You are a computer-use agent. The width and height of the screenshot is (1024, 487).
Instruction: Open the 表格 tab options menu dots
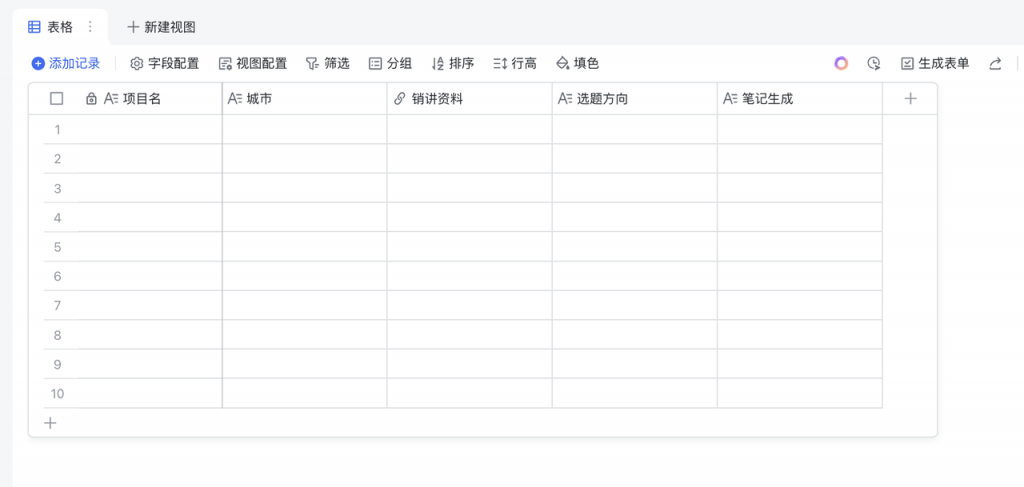(x=90, y=27)
